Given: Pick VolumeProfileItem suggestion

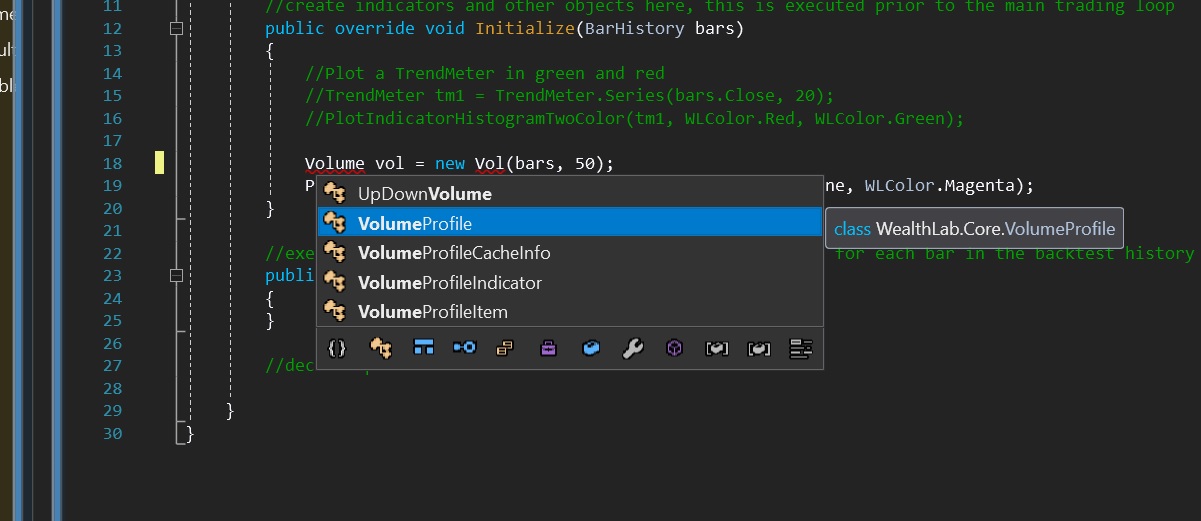Looking at the screenshot, I should click(570, 312).
